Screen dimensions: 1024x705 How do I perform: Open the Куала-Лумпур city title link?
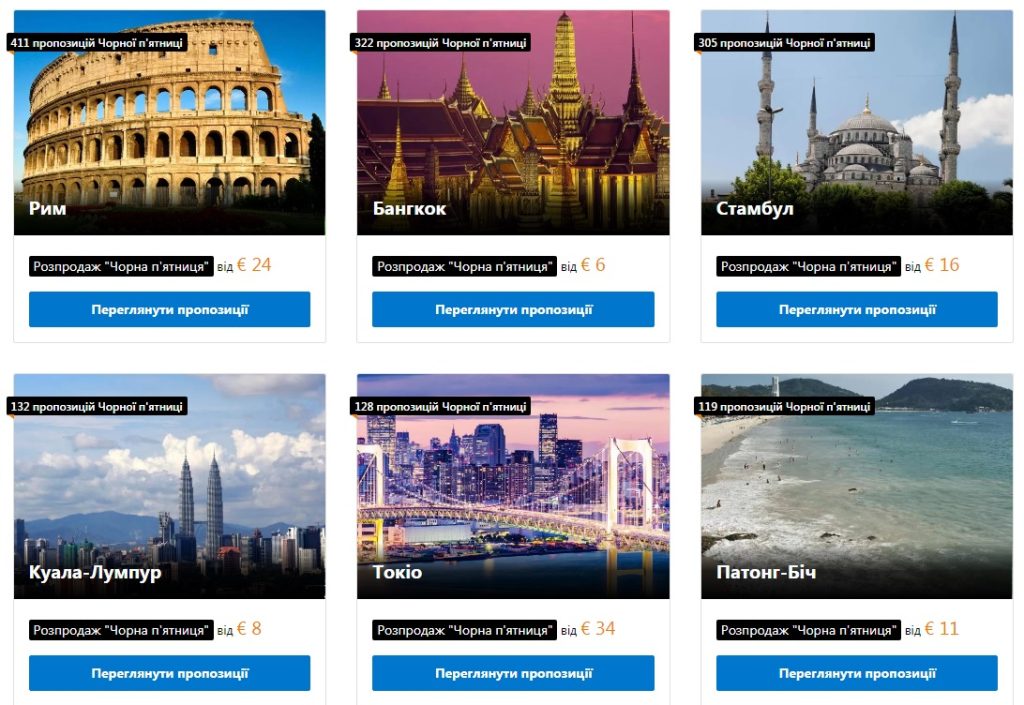click(x=95, y=572)
